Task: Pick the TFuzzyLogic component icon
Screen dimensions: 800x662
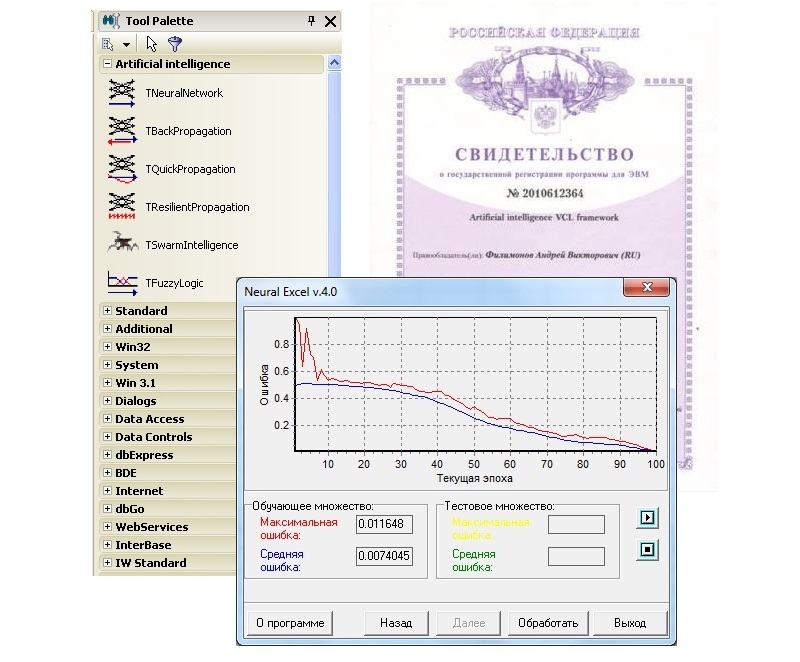Action: point(122,283)
